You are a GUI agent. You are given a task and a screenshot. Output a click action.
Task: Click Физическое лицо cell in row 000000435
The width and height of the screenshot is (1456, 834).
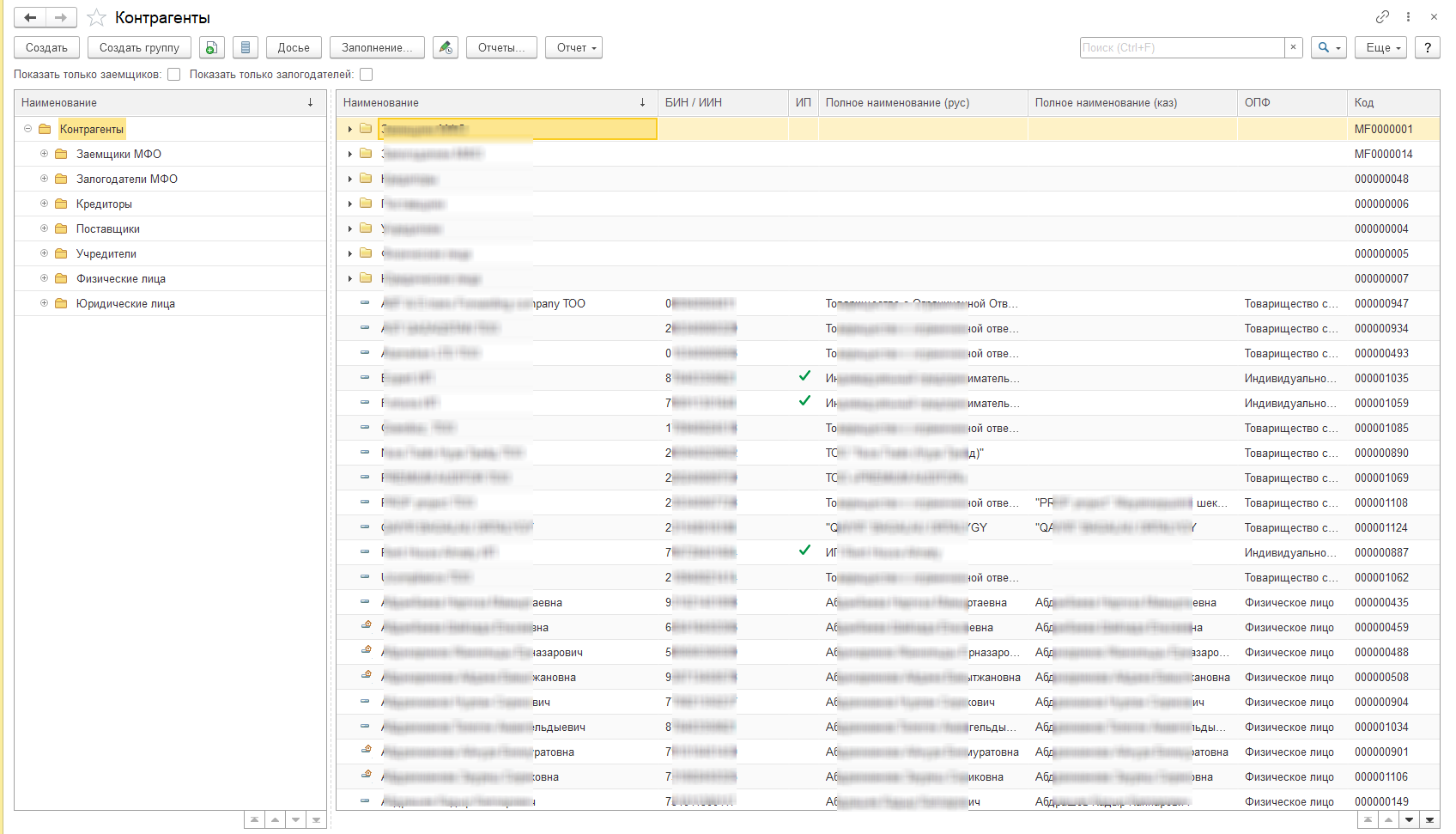point(1292,602)
